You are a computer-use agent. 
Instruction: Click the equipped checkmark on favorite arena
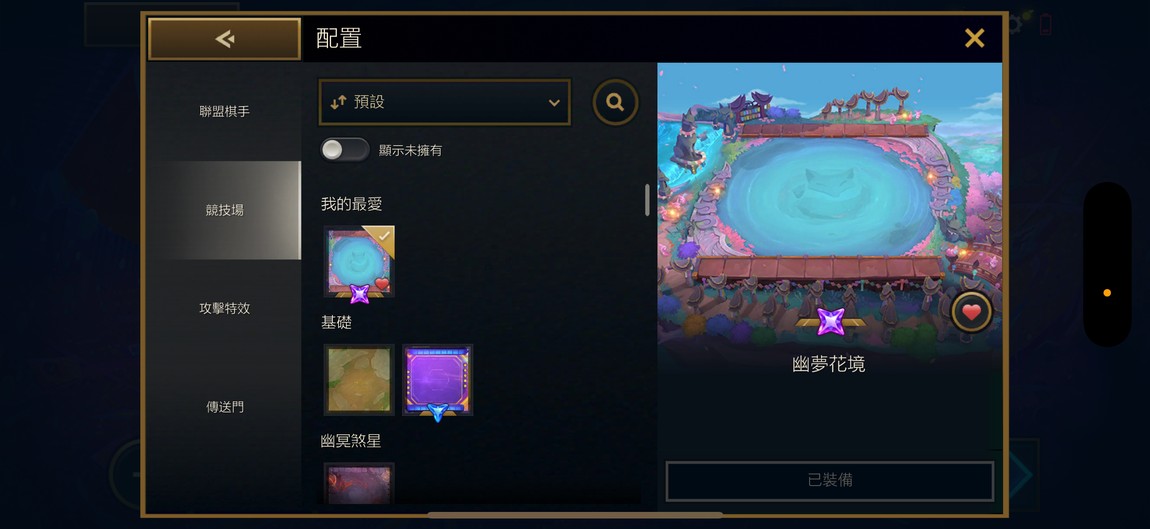point(384,236)
